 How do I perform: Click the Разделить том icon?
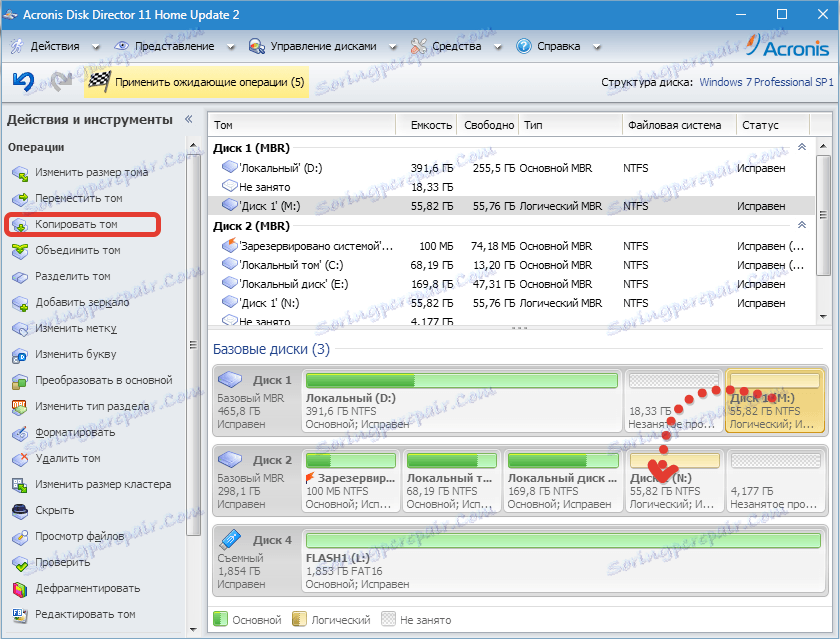point(20,277)
